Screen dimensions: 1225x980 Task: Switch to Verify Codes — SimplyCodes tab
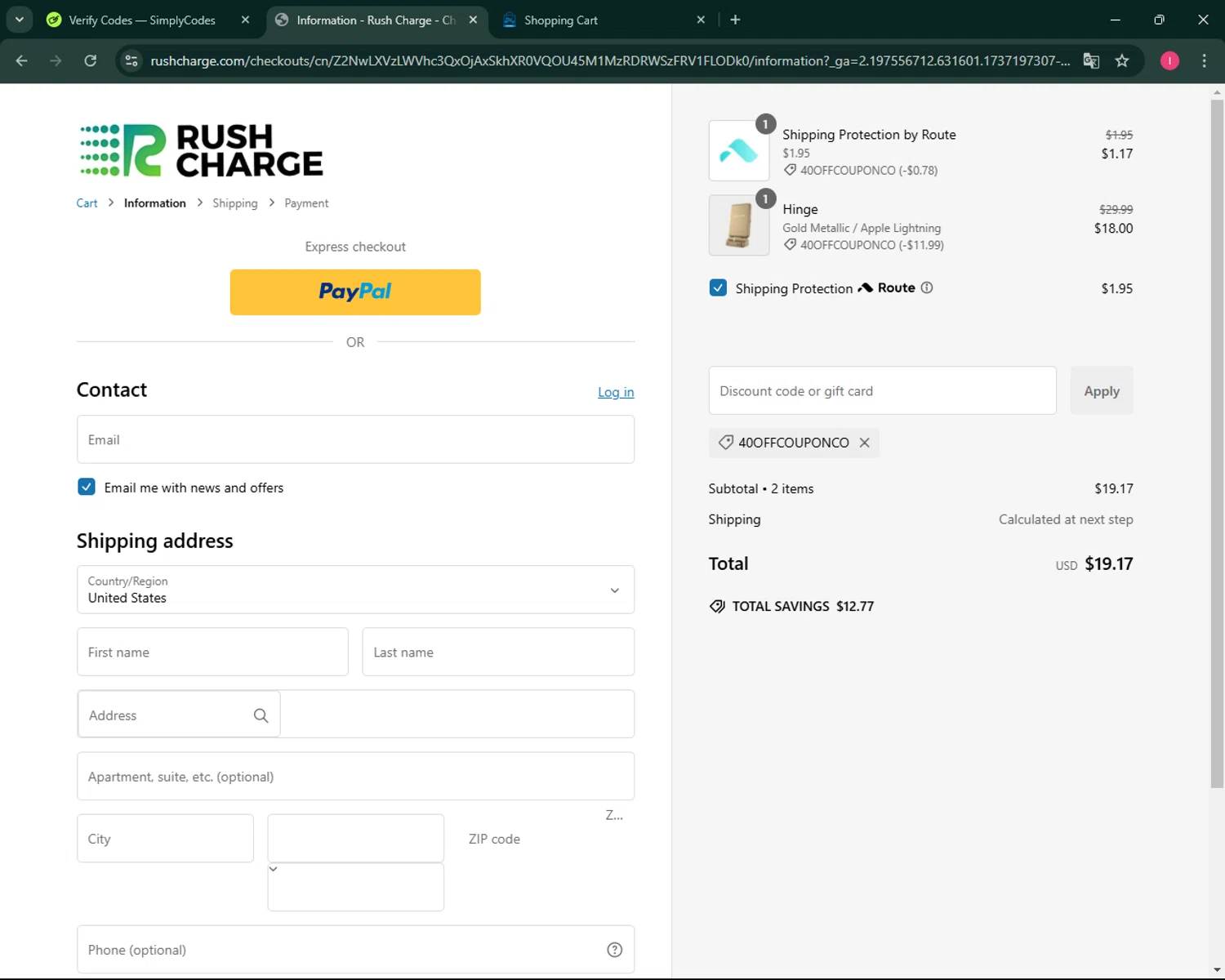[x=143, y=20]
